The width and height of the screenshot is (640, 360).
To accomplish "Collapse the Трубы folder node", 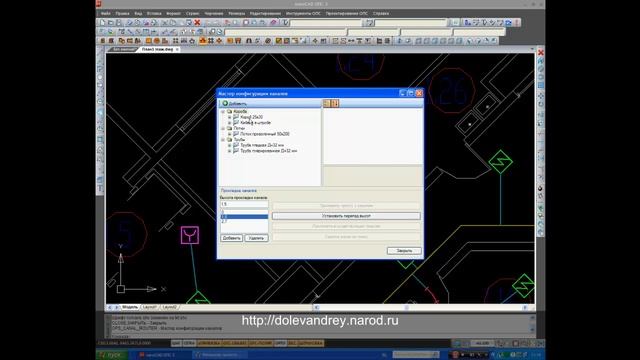I will click(x=223, y=140).
